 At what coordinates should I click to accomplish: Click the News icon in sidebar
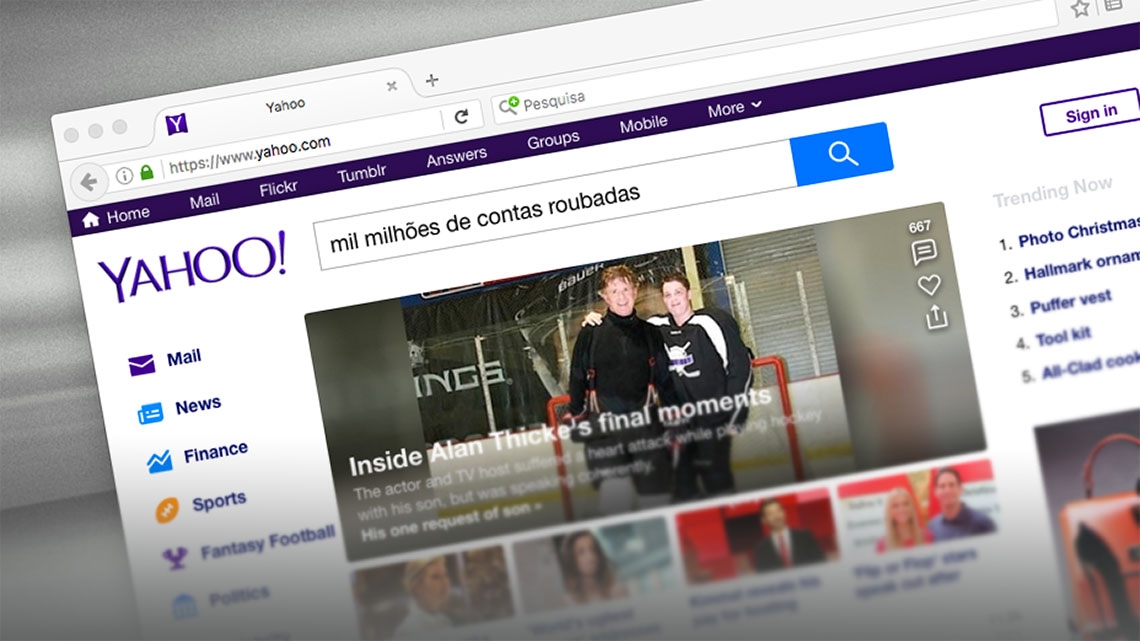(150, 414)
